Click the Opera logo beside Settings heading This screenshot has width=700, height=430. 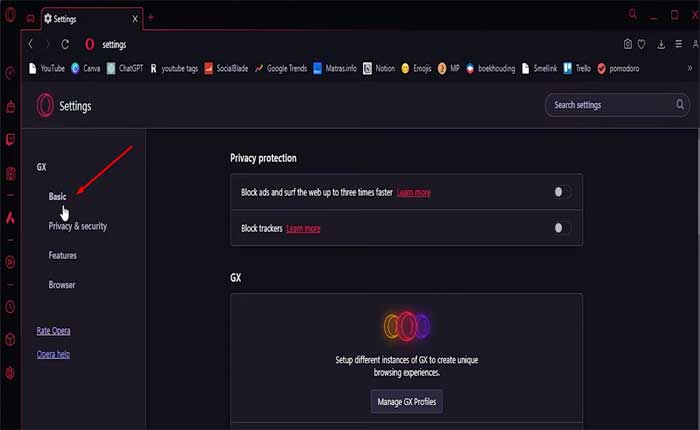pos(45,105)
